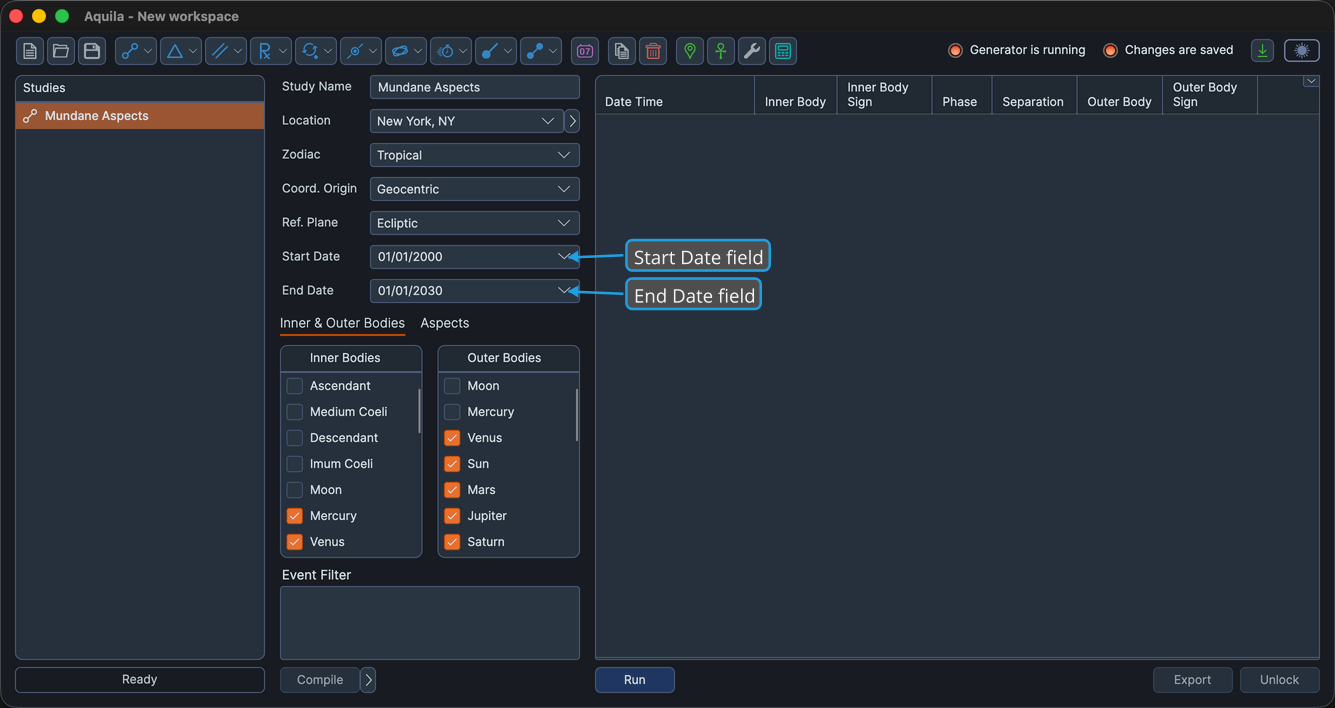Click the red trash can delete icon
The image size is (1335, 708).
point(653,51)
